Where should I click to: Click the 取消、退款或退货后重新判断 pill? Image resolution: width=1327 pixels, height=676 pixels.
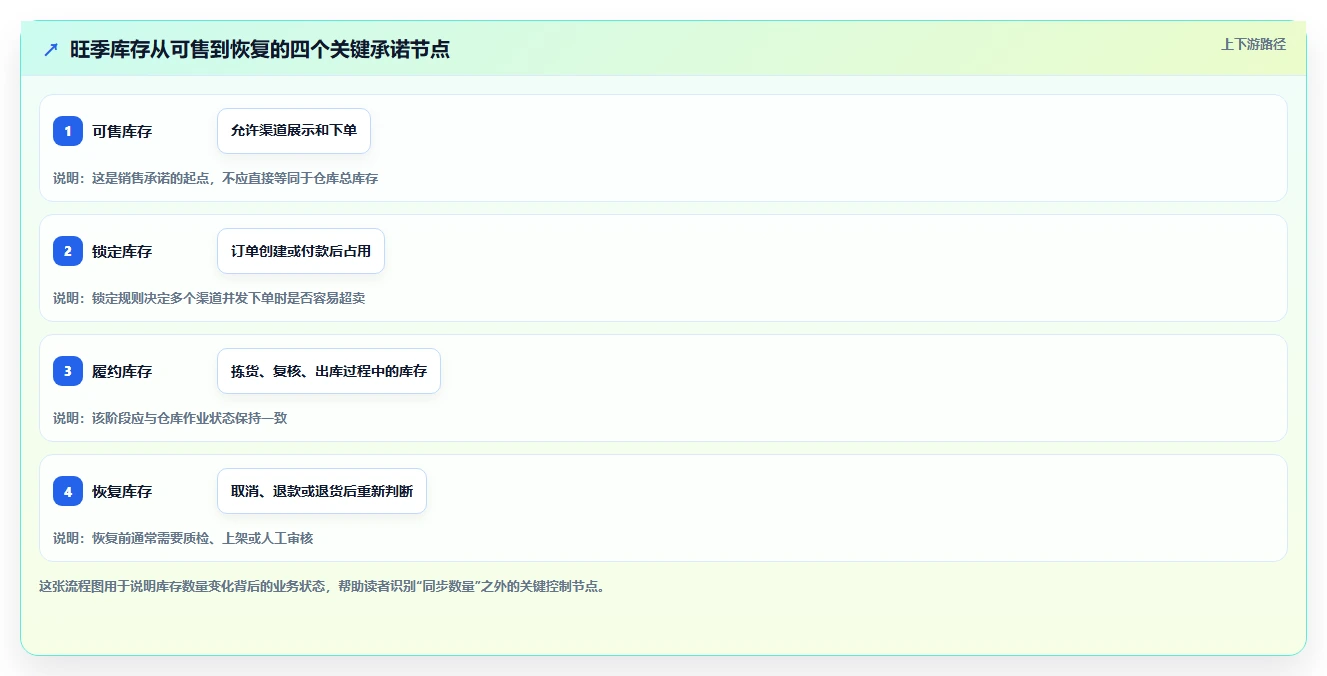click(322, 491)
